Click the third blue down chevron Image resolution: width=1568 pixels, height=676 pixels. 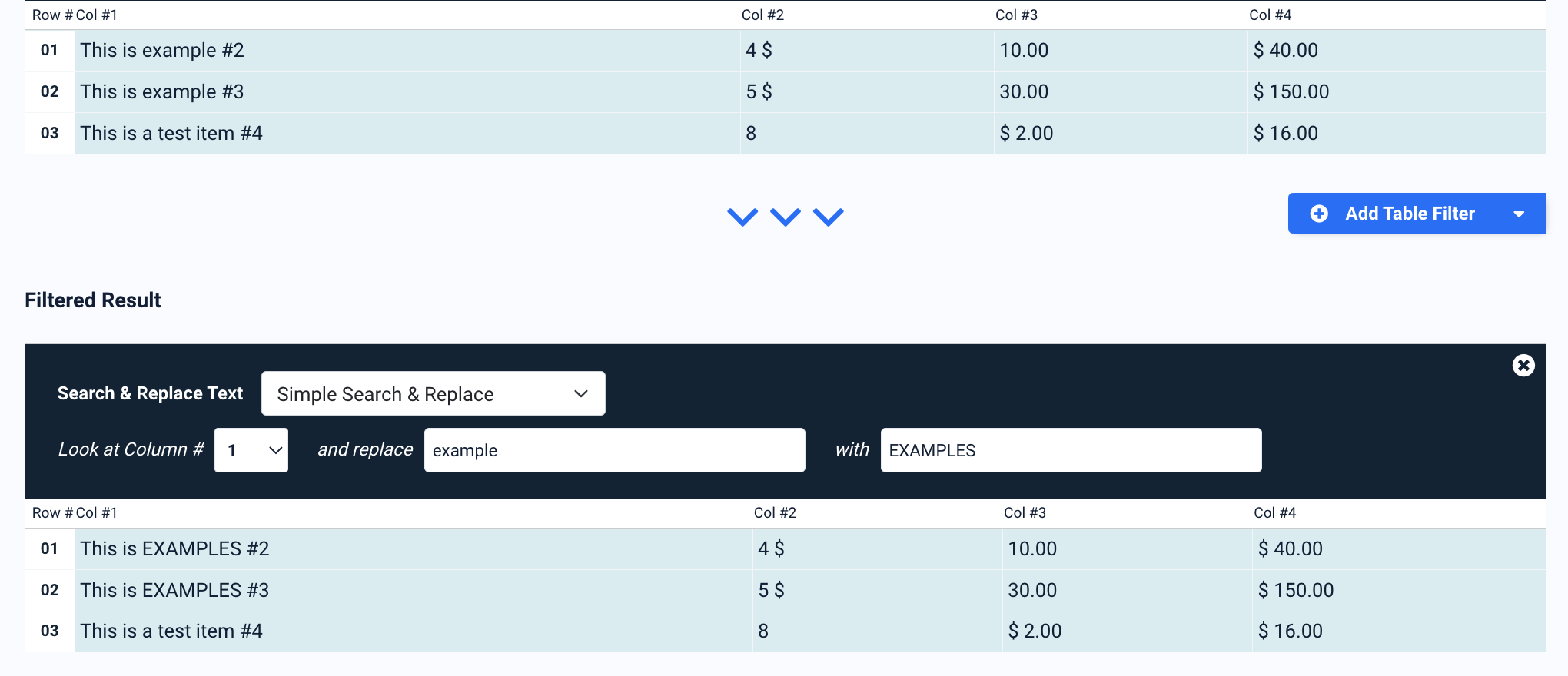[829, 217]
